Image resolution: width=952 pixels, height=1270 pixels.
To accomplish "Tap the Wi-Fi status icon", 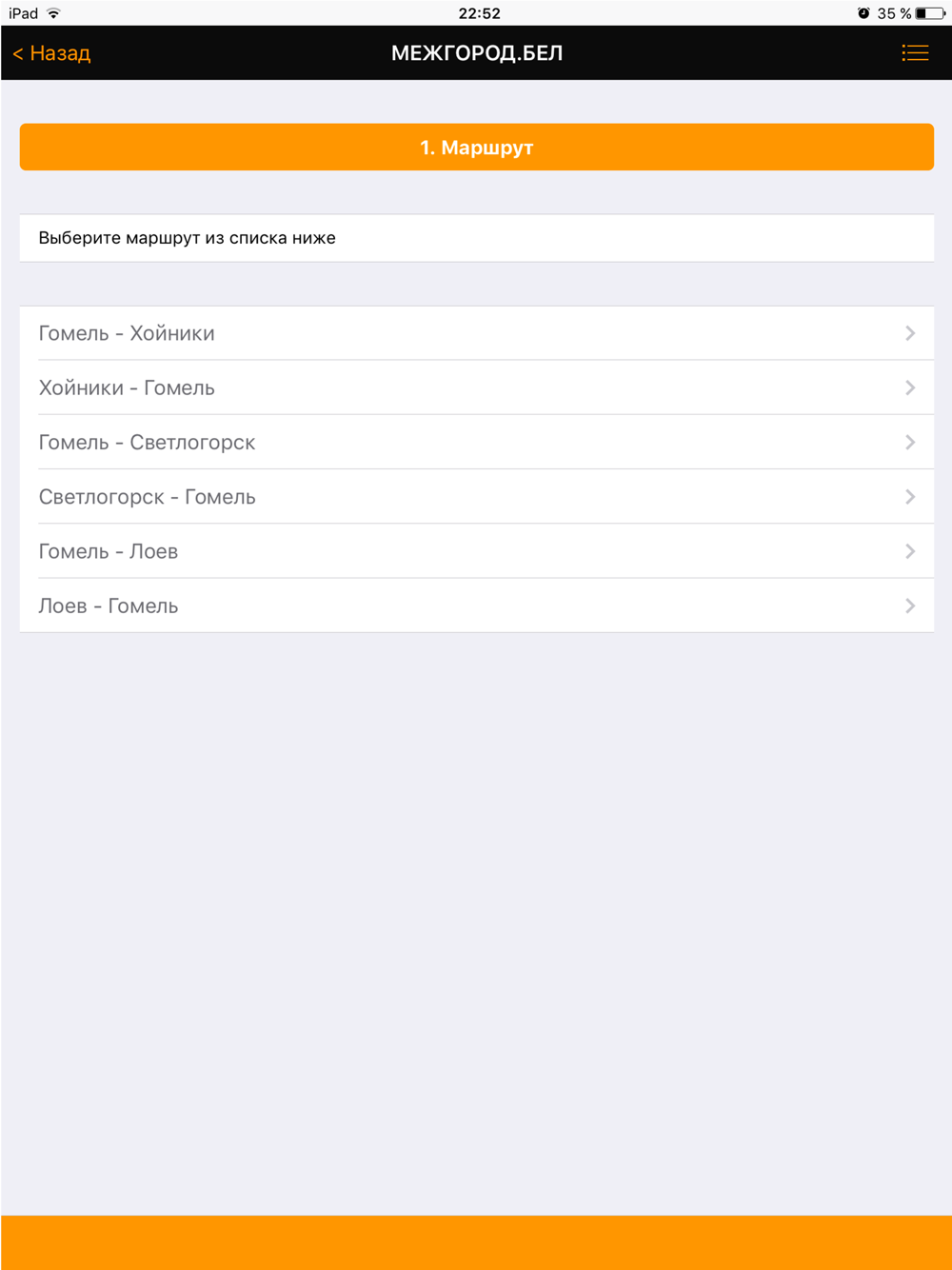I will pos(54,13).
